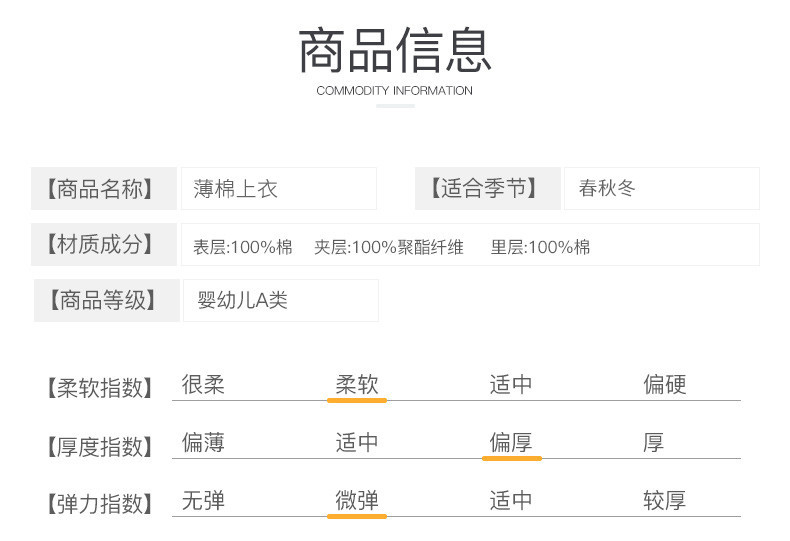This screenshot has width=790, height=541.
Task: Click the material composition field with 聚酯纤维
Action: (470, 246)
